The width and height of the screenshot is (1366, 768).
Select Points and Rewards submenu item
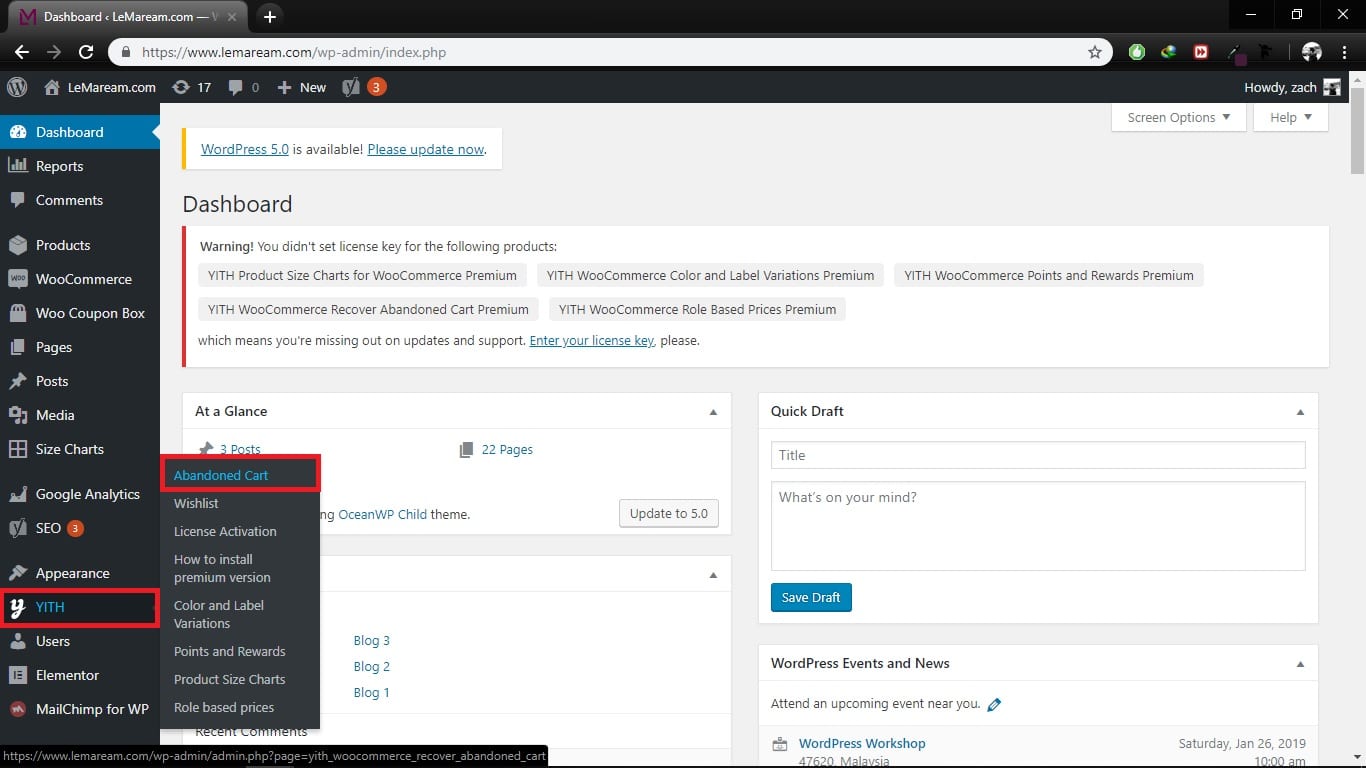pyautogui.click(x=240, y=651)
